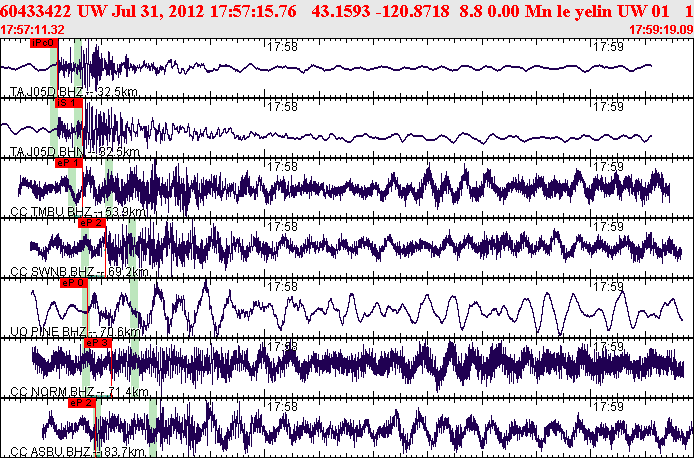
Task: Select the CC NORM BHZ 71.4km label
Action: click(x=79, y=392)
